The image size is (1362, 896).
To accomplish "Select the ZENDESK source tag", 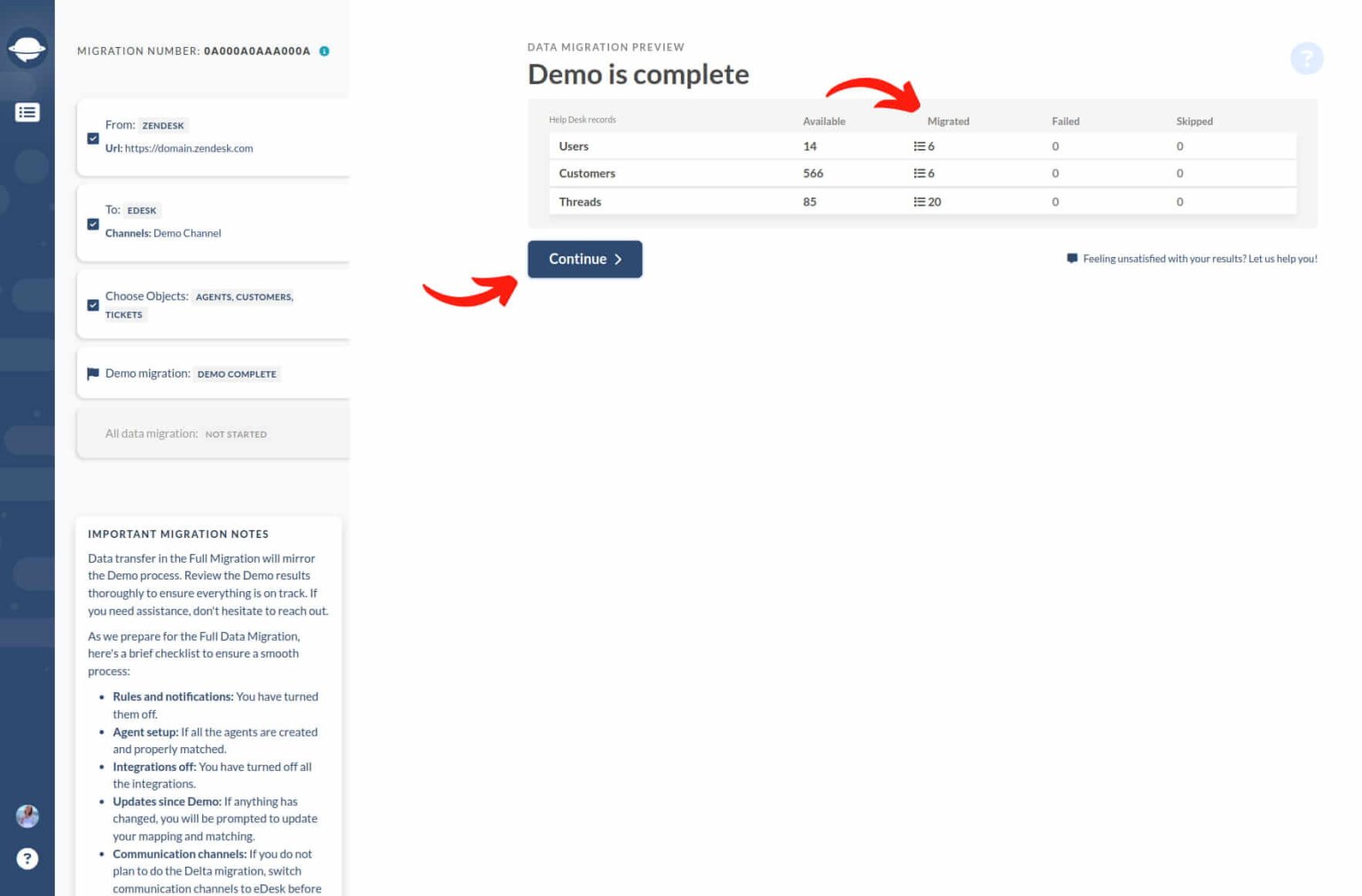I will click(163, 126).
